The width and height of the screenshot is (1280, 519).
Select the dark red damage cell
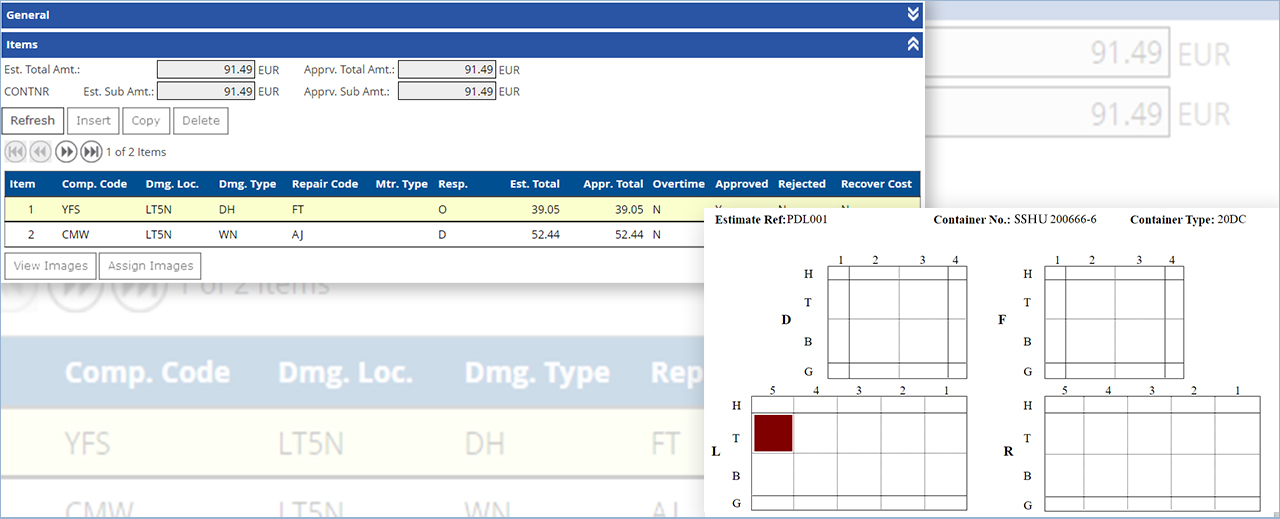pos(773,433)
